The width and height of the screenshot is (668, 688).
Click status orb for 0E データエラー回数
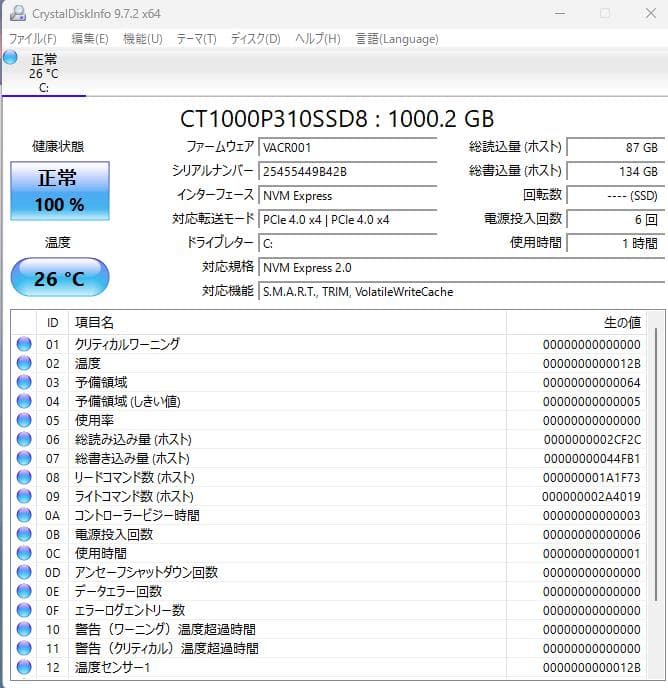24,591
